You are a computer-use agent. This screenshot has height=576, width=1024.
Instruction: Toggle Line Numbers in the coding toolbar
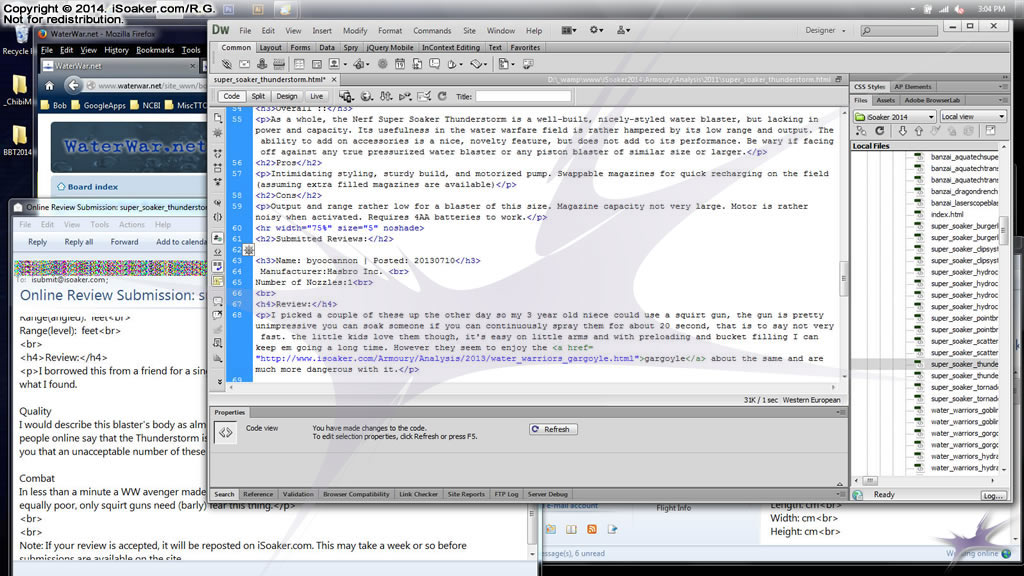(217, 238)
